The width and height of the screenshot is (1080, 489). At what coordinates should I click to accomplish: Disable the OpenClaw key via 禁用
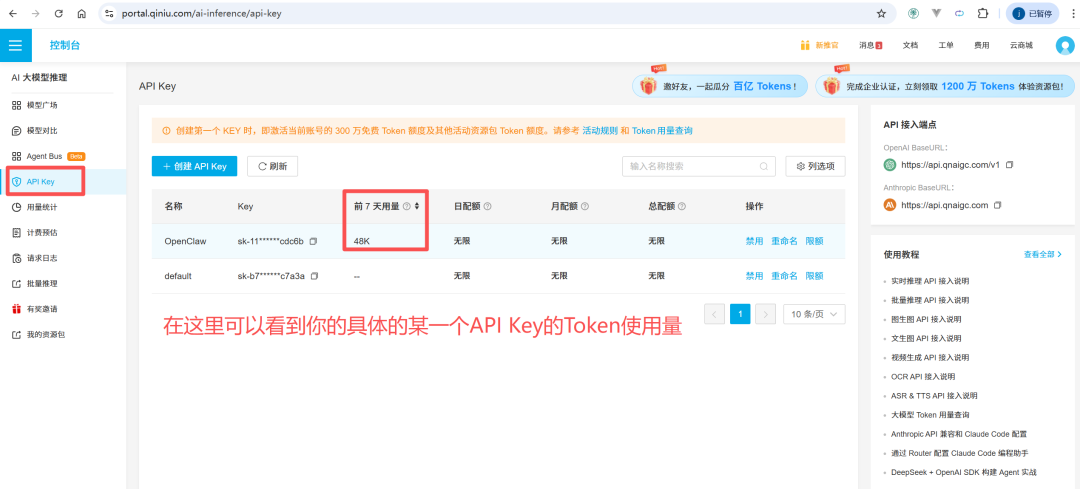(x=754, y=241)
